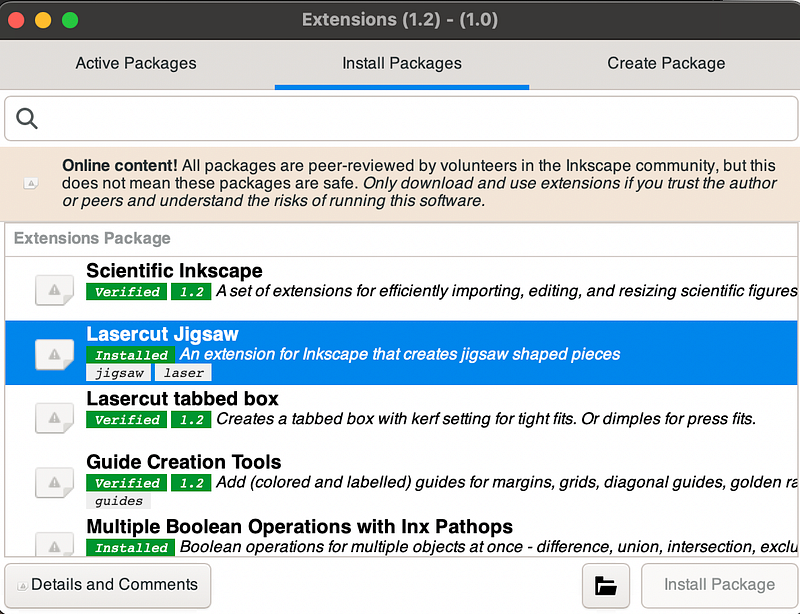Click the Scientific Inkscape description text
Image resolution: width=800 pixels, height=614 pixels.
click(507, 291)
